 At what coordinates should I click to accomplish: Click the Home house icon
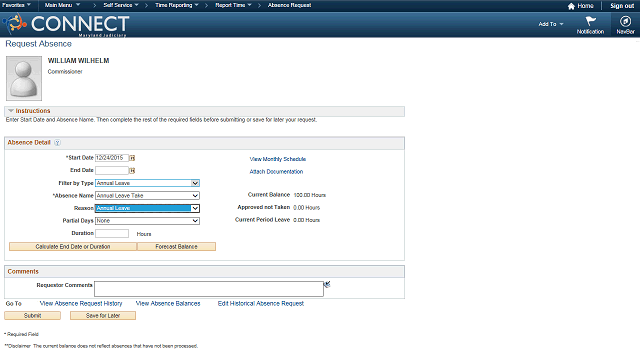[x=571, y=6]
